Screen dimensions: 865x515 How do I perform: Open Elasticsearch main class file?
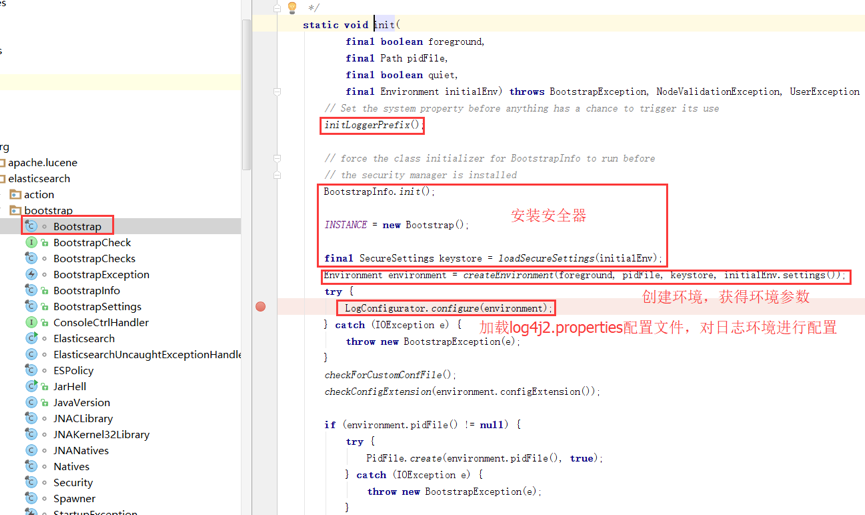coord(84,339)
